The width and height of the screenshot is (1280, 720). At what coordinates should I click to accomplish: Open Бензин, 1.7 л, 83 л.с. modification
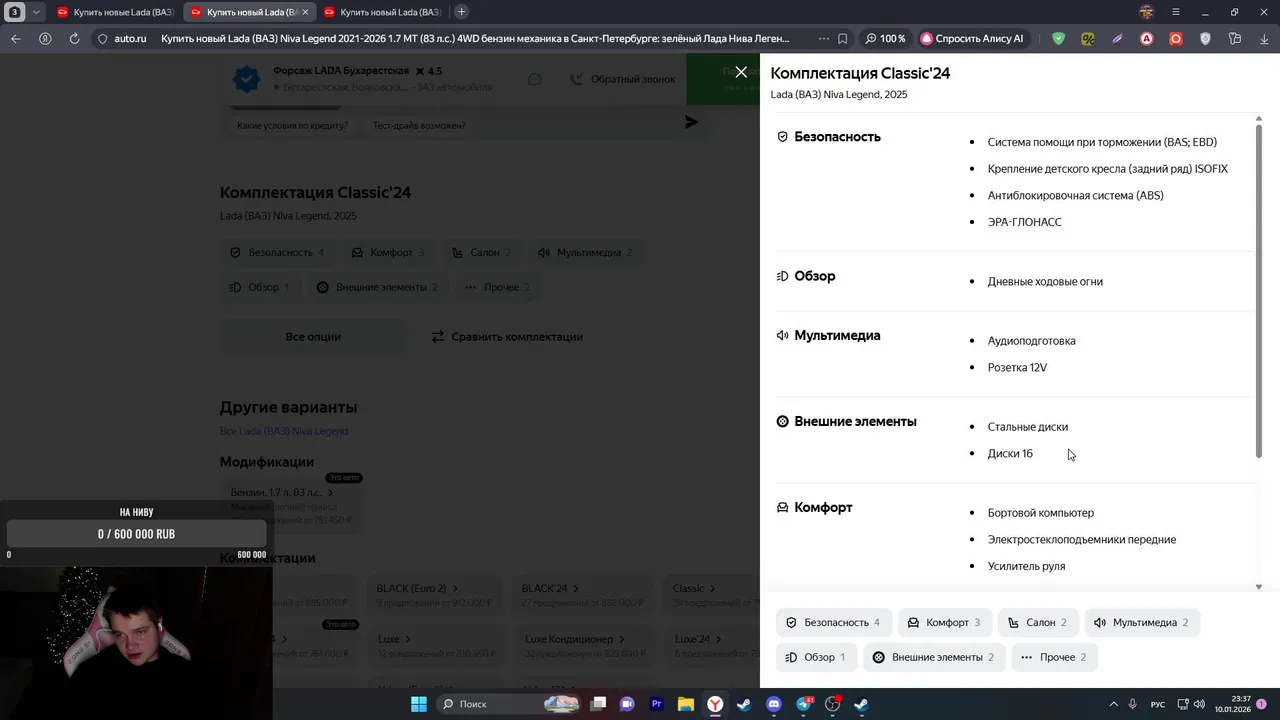290,506
